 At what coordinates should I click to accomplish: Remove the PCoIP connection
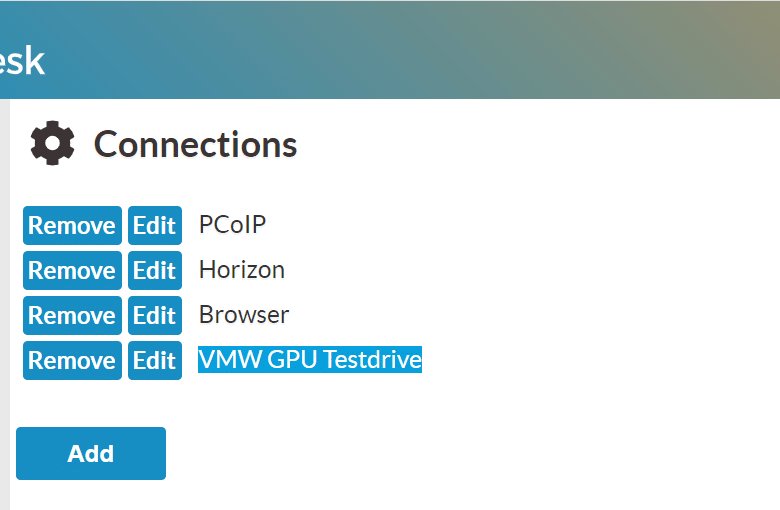point(72,225)
